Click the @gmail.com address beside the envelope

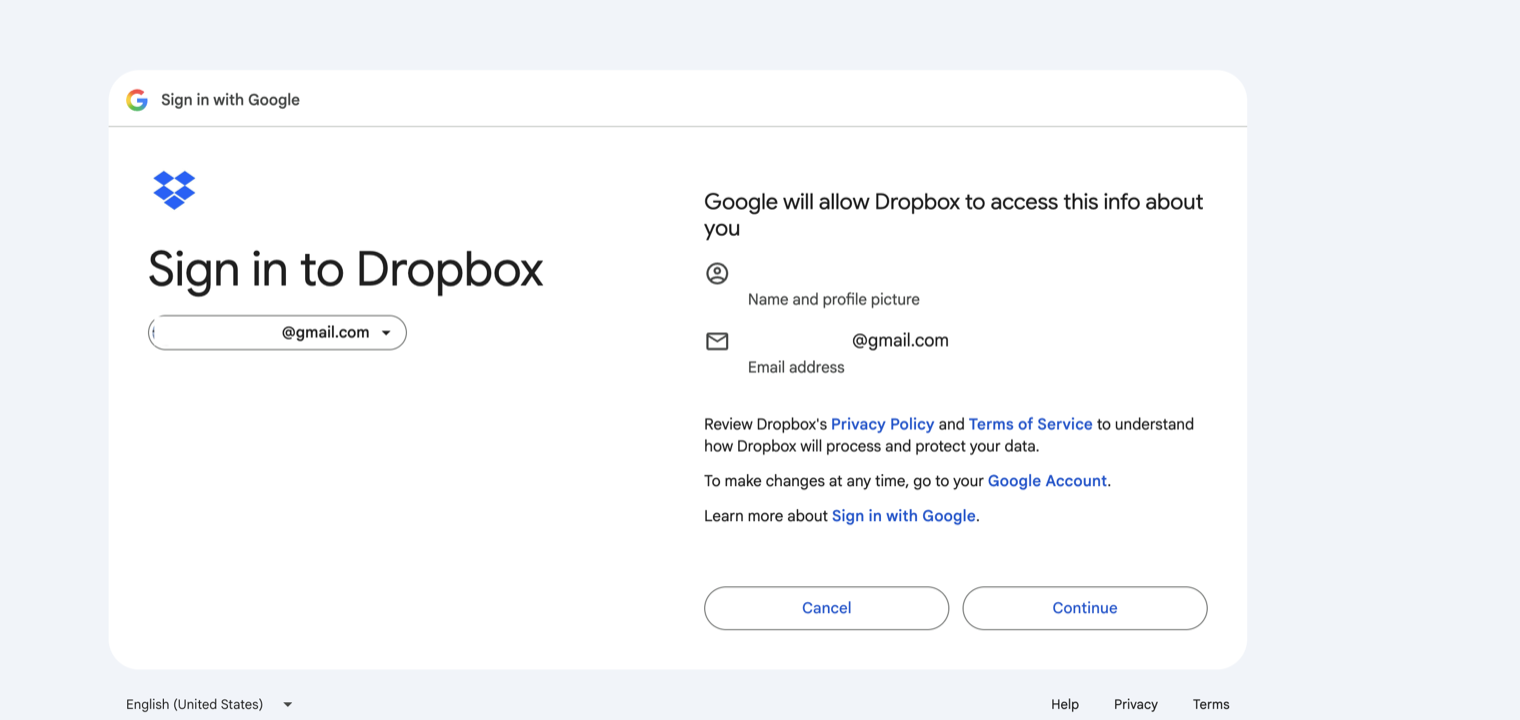tap(900, 341)
